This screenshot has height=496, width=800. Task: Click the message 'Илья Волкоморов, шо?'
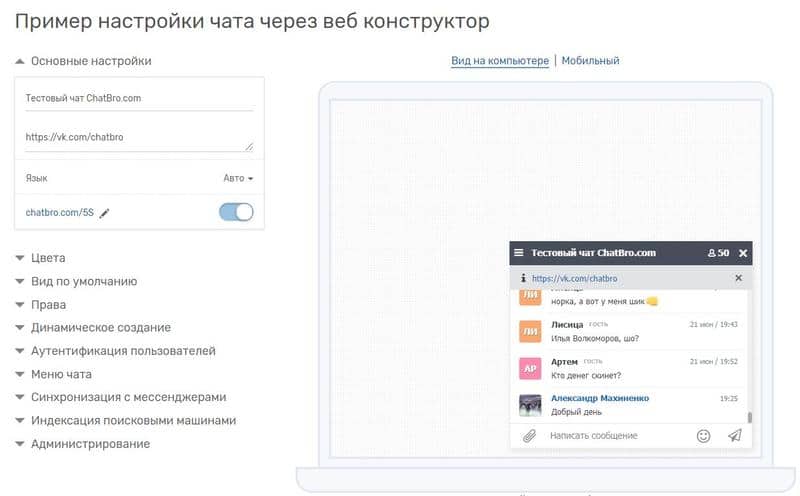point(595,338)
